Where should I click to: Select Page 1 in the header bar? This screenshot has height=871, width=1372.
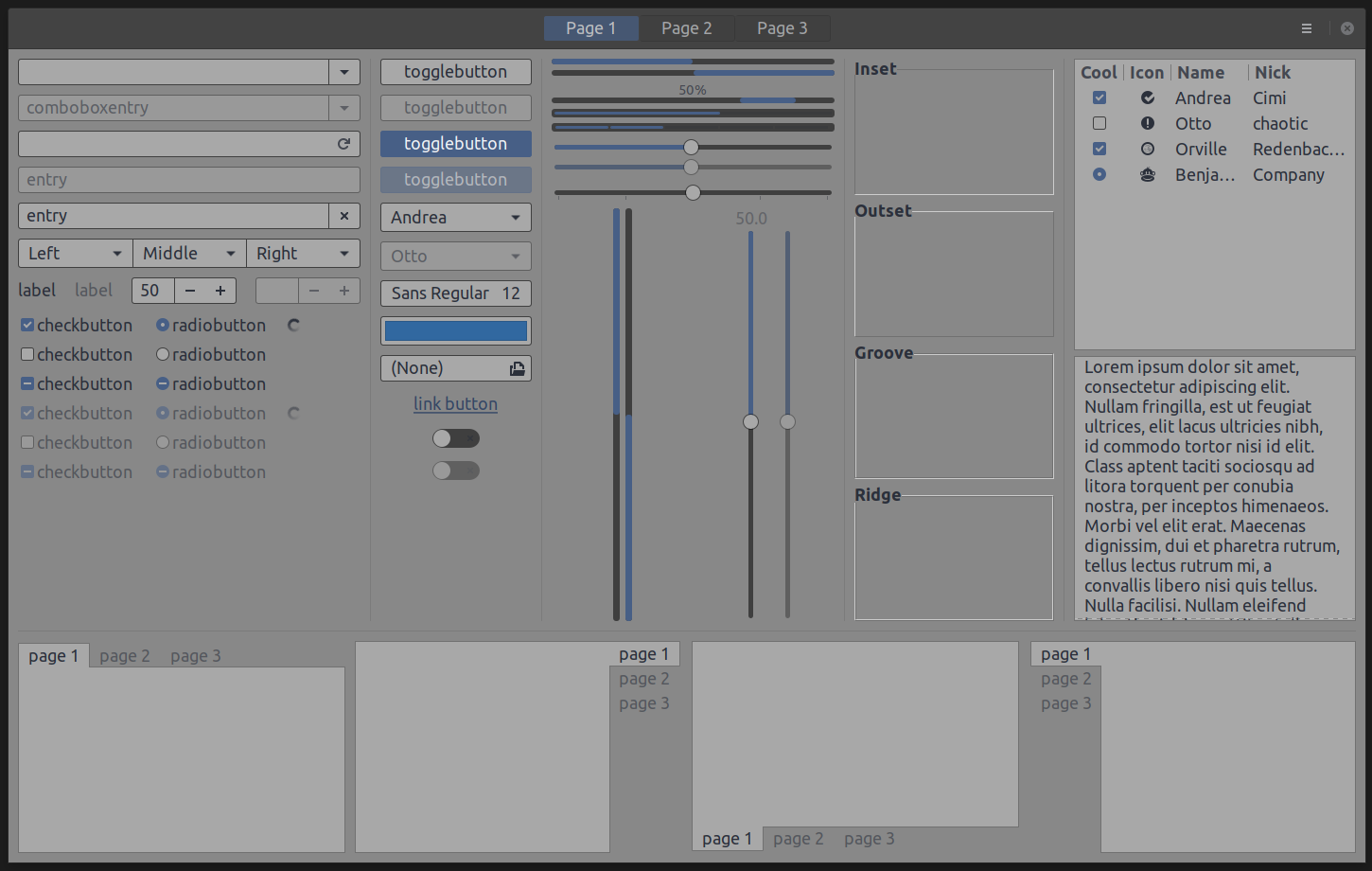pos(591,28)
